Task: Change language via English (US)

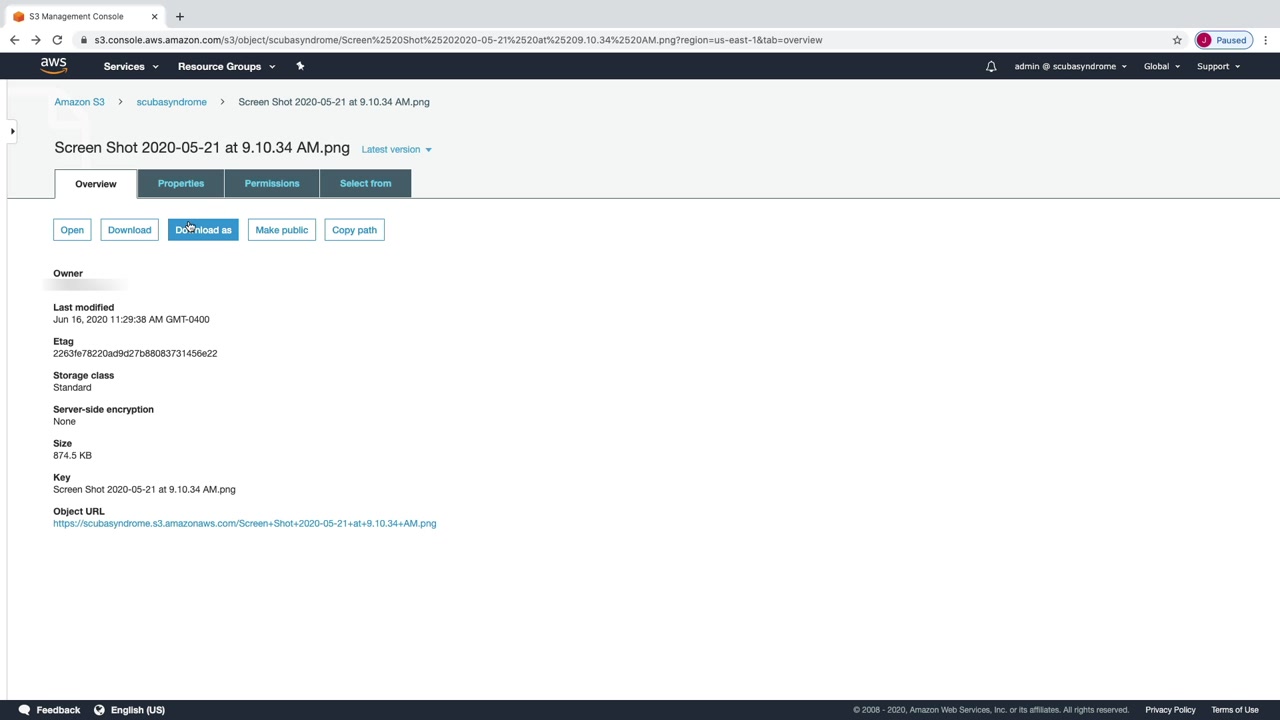Action: [138, 710]
